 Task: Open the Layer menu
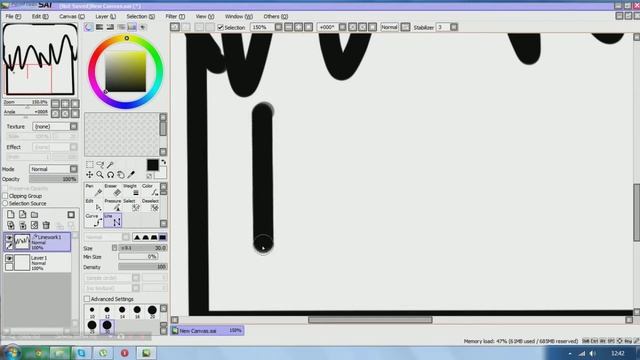(105, 16)
